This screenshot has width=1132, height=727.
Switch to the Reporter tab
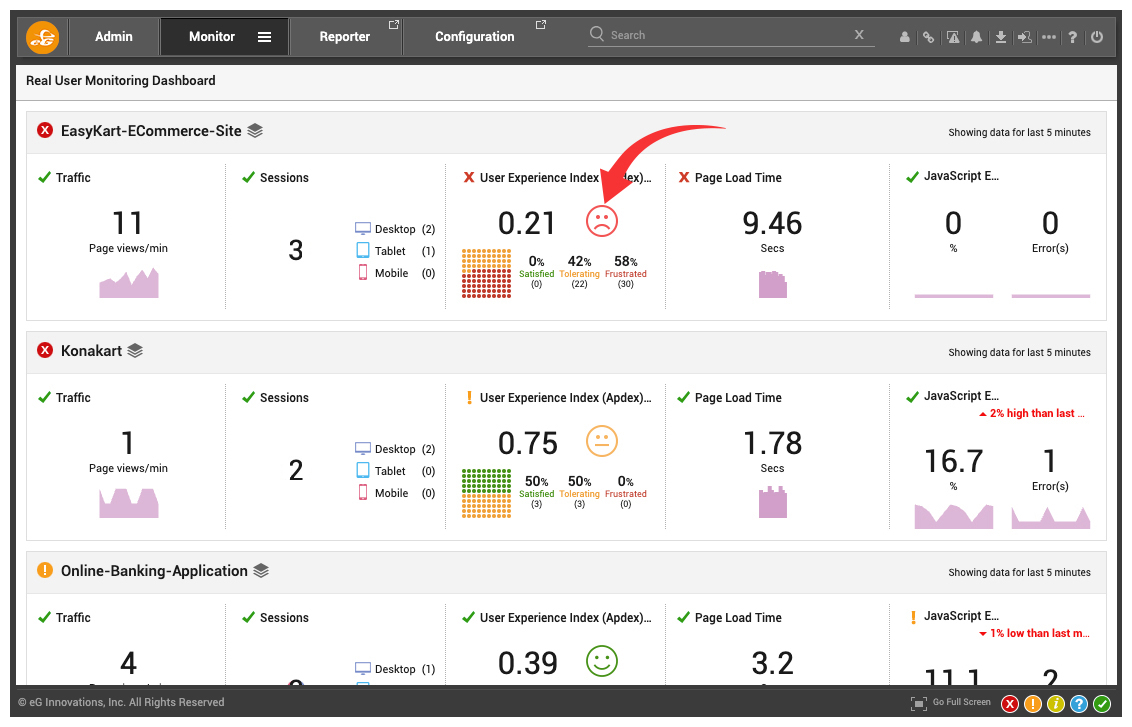[345, 37]
